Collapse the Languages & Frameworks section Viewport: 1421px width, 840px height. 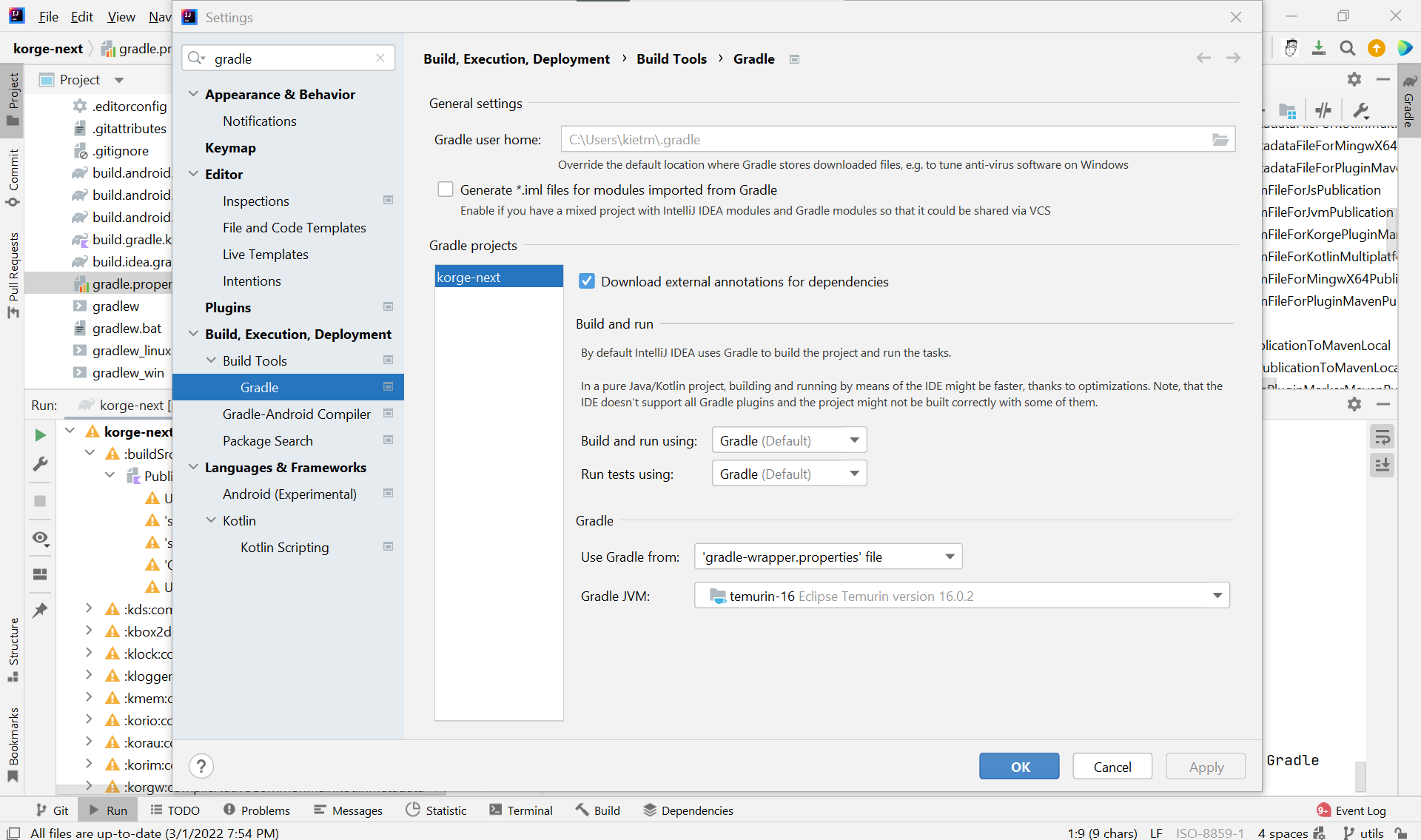click(194, 468)
